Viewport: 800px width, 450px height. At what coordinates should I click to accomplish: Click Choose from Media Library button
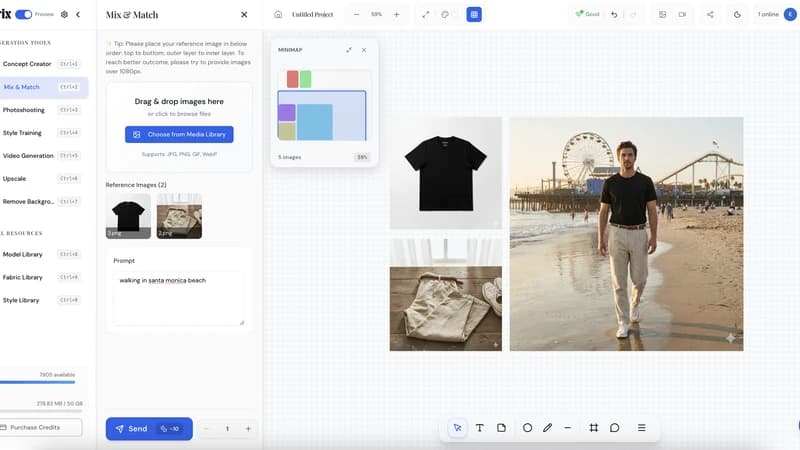coord(179,134)
